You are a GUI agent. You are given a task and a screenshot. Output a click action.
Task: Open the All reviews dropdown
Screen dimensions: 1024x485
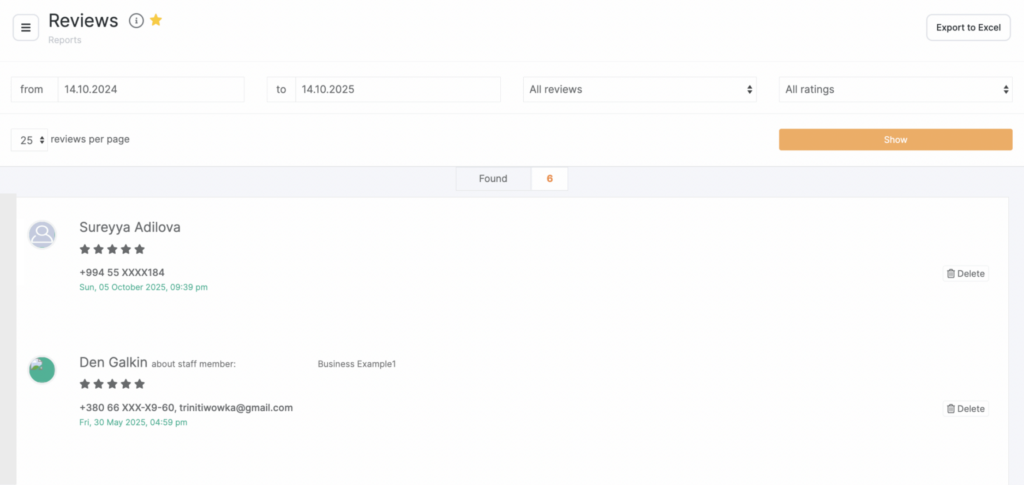[x=640, y=89]
